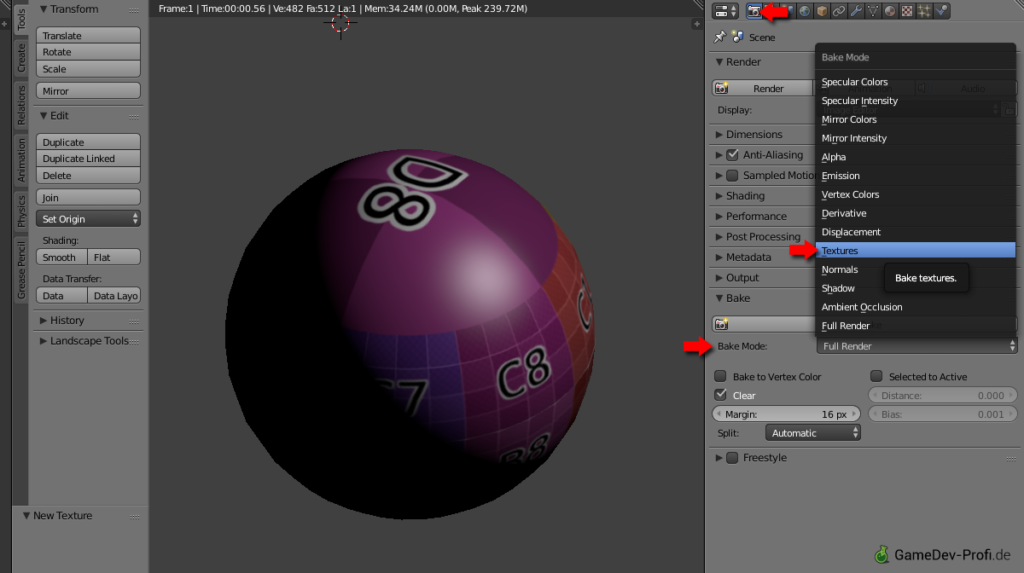Screen dimensions: 1024x573
Task: Click the Bake button camera icon
Action: pos(721,324)
